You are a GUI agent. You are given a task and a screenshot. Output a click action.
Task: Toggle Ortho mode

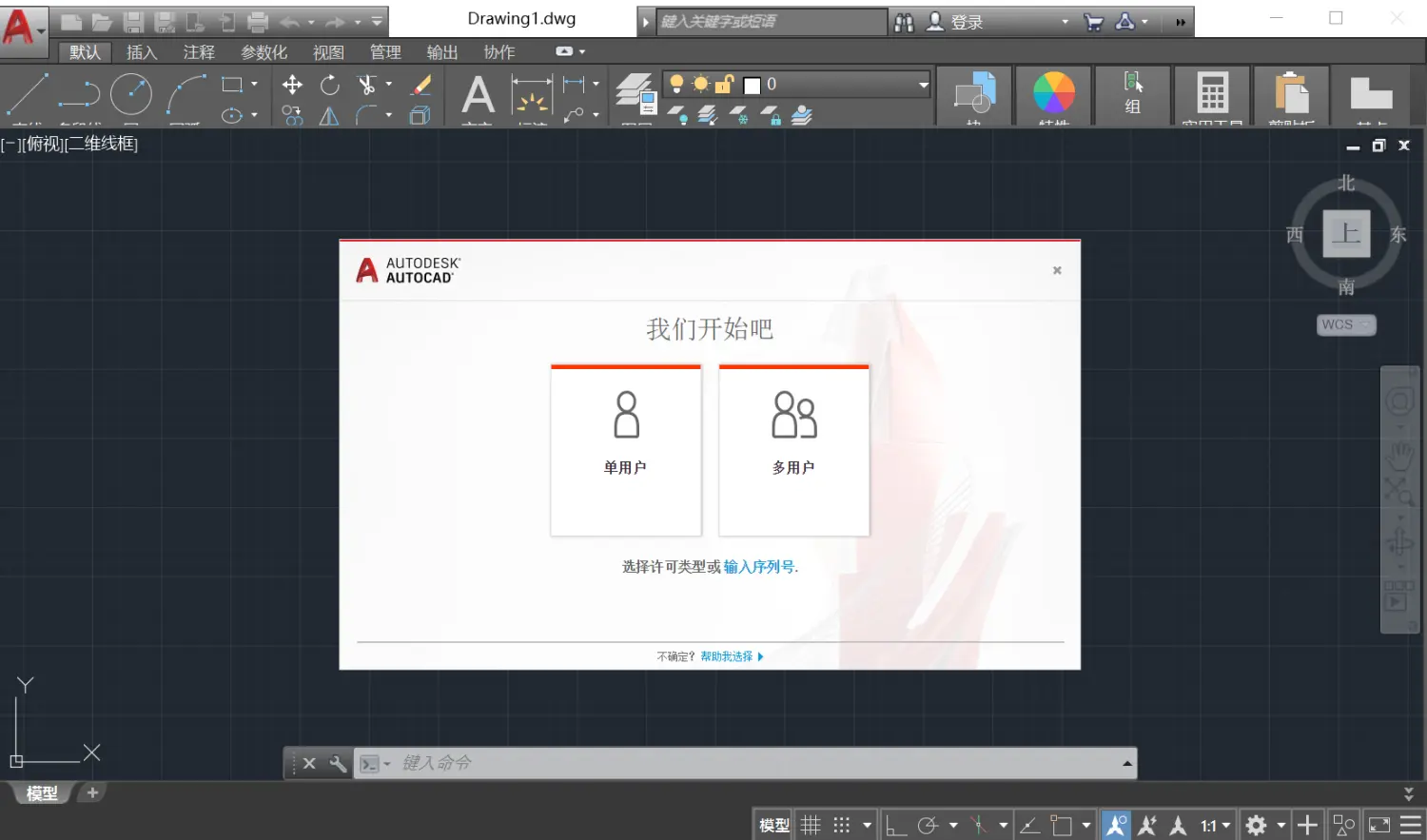click(x=895, y=825)
